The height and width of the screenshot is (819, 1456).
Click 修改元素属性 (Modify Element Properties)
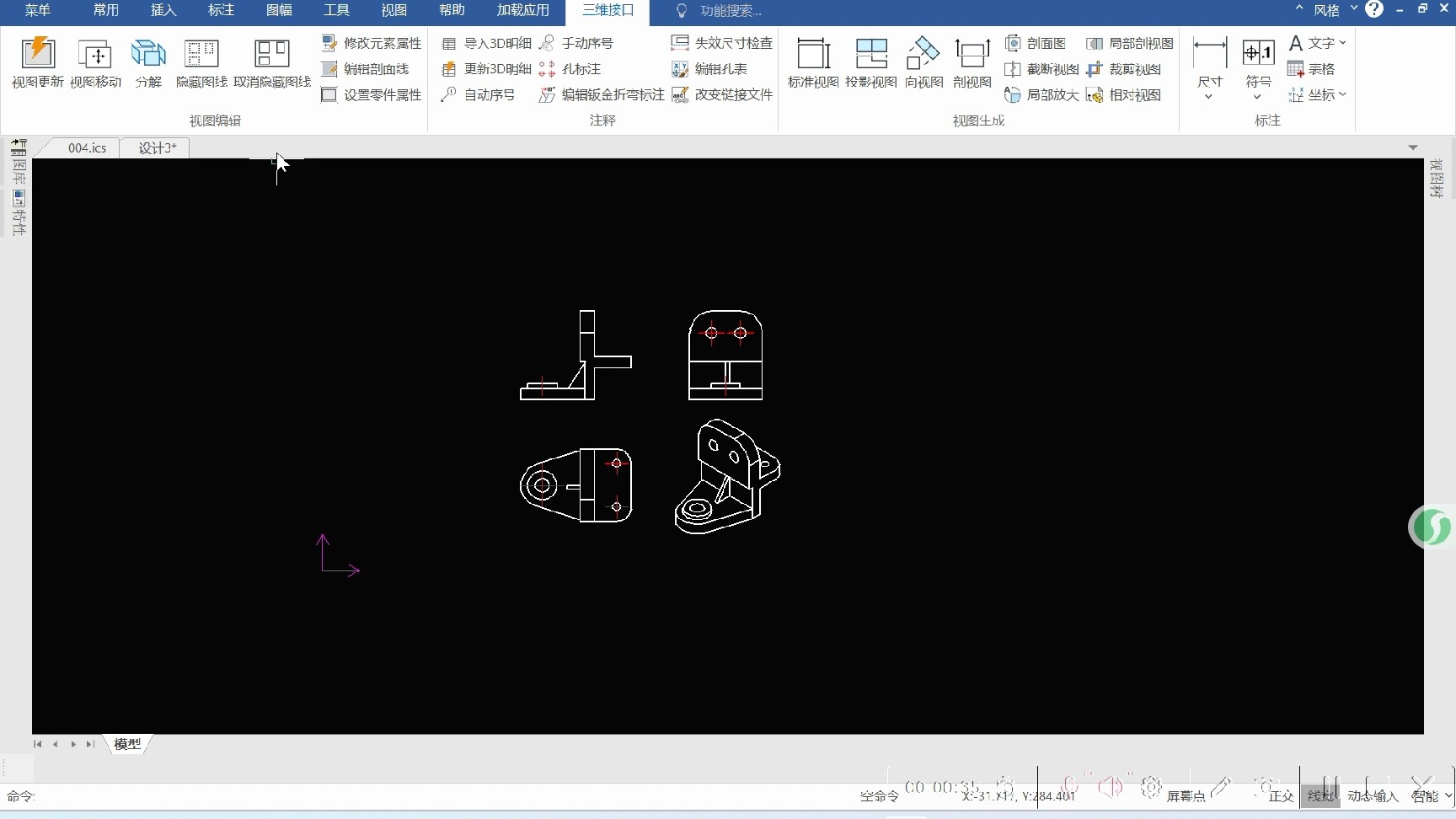coord(372,43)
